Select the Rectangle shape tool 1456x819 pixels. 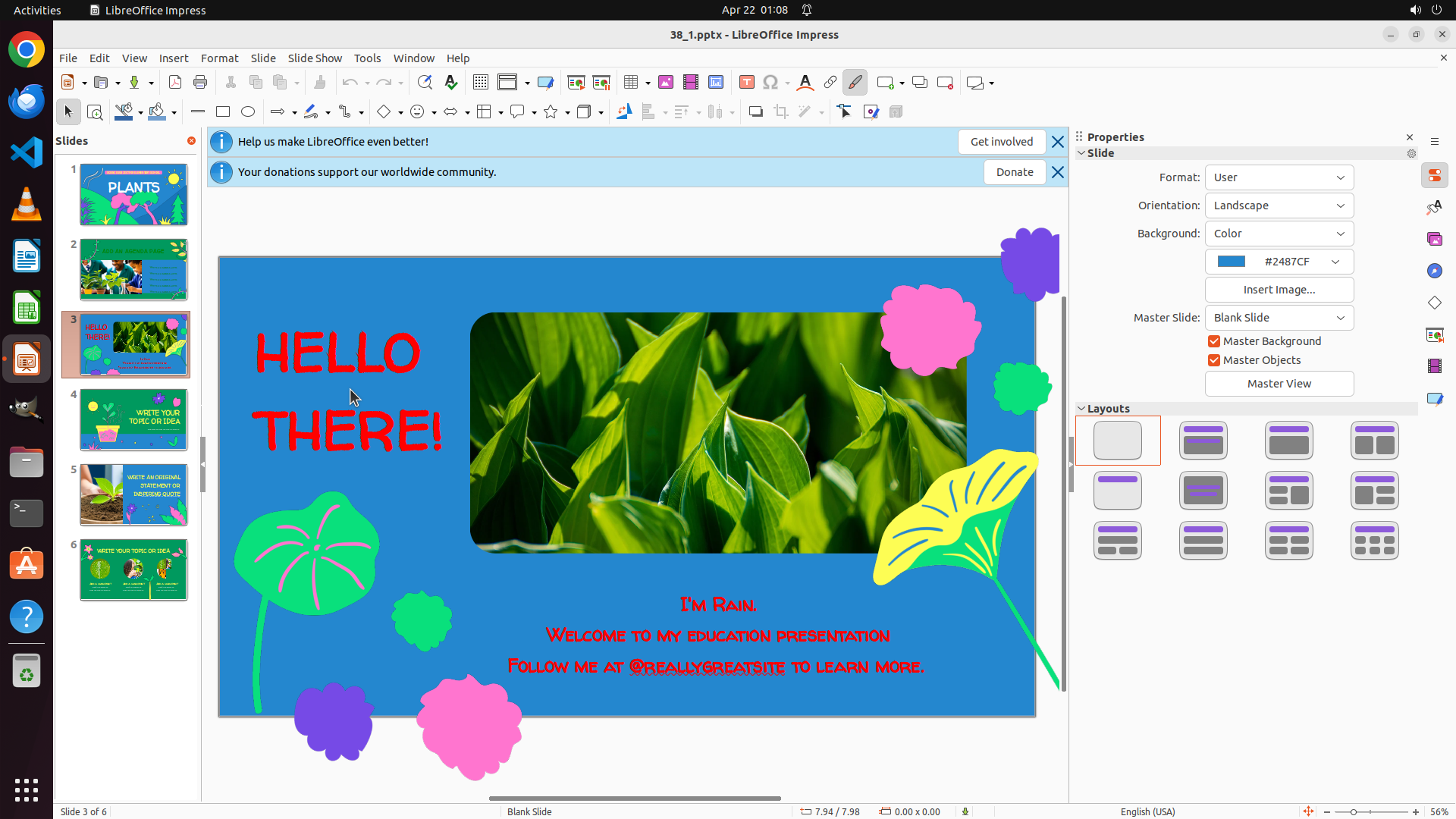(x=223, y=112)
